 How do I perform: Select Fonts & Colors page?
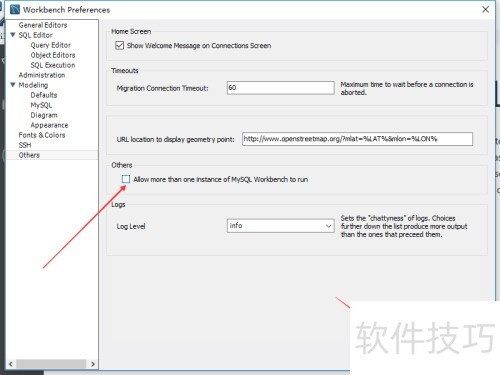tap(42, 135)
